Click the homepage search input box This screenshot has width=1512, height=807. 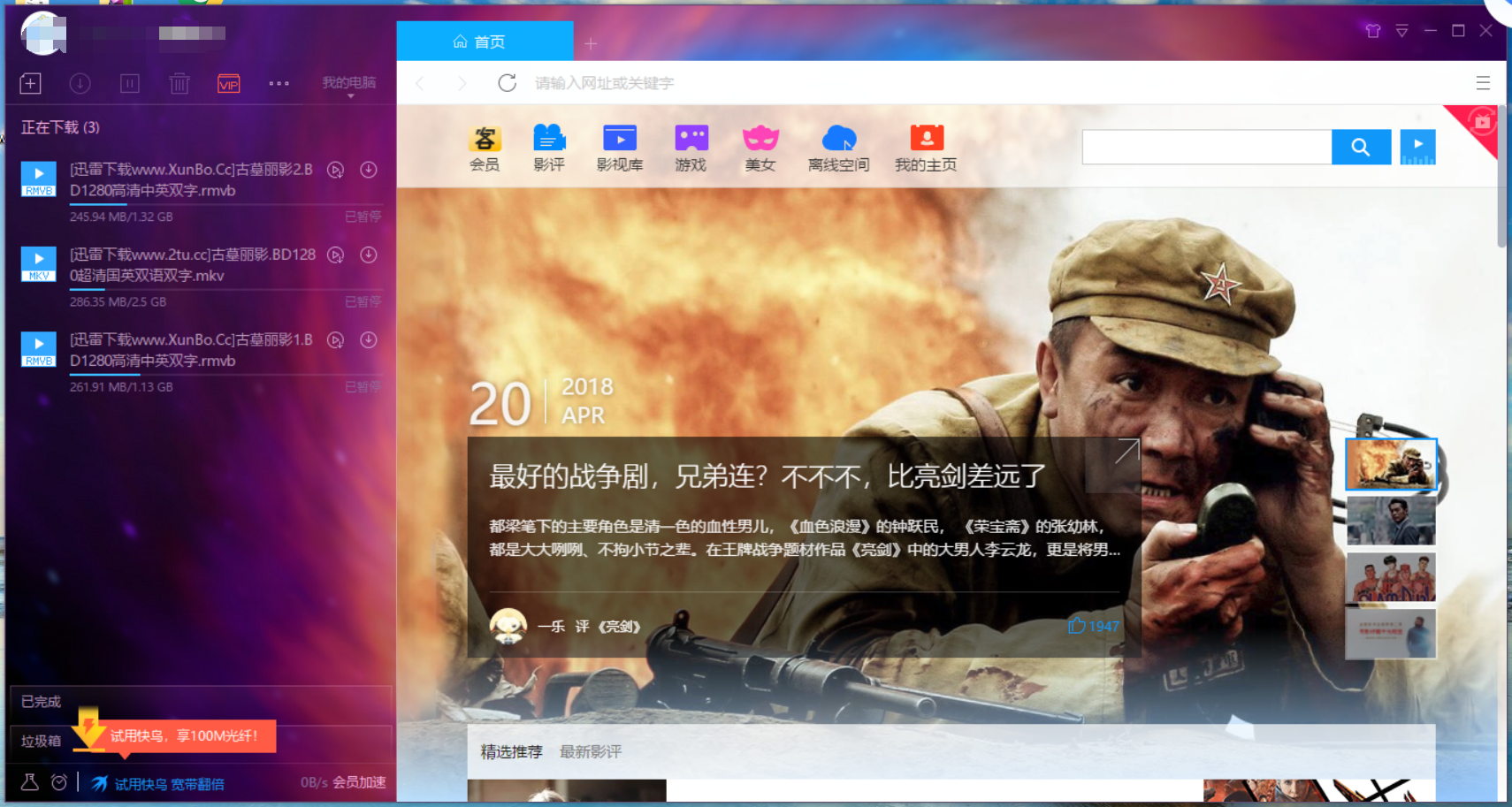1207,147
